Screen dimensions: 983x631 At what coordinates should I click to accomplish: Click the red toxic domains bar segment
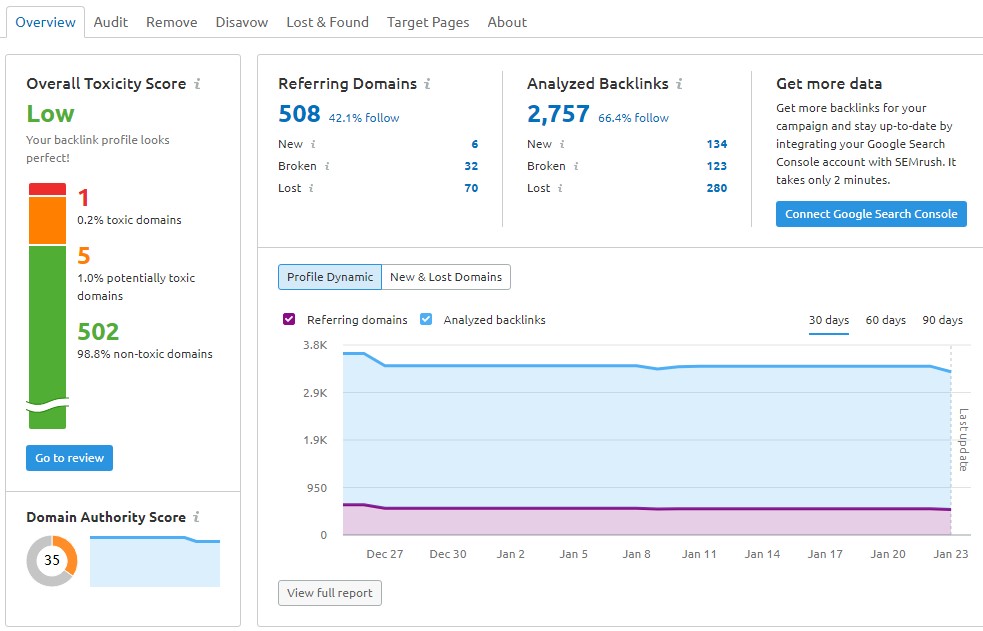47,186
